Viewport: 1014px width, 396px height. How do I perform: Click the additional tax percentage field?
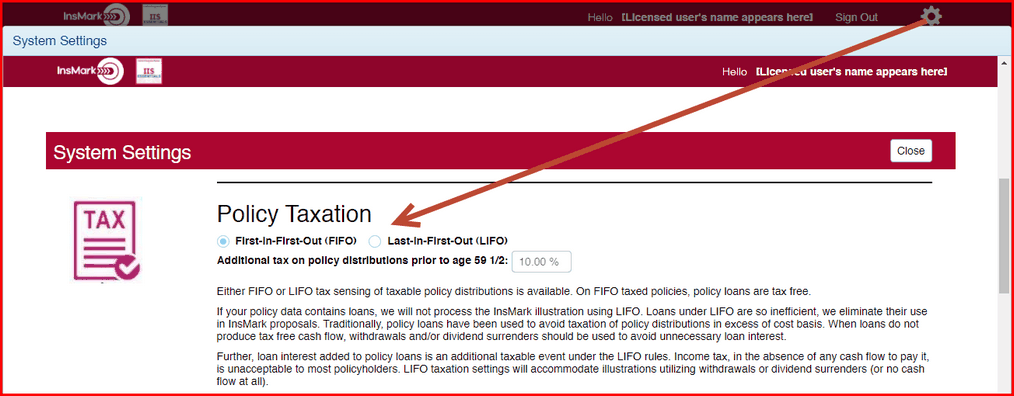pos(541,261)
